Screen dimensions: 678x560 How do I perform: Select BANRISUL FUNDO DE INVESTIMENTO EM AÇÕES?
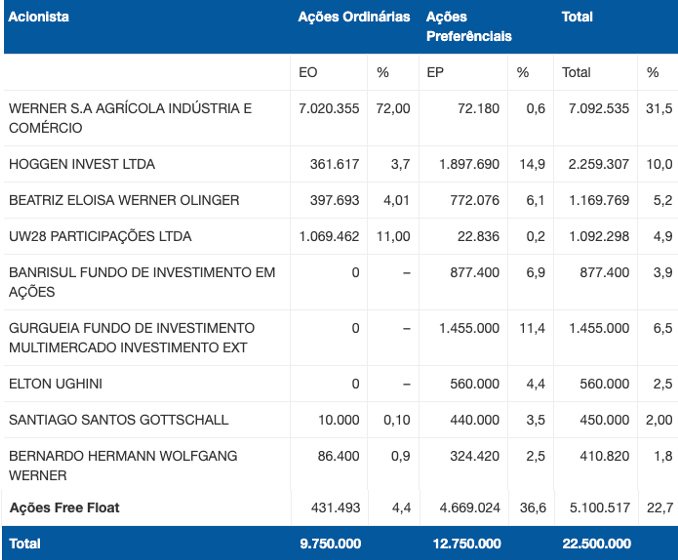tap(142, 282)
